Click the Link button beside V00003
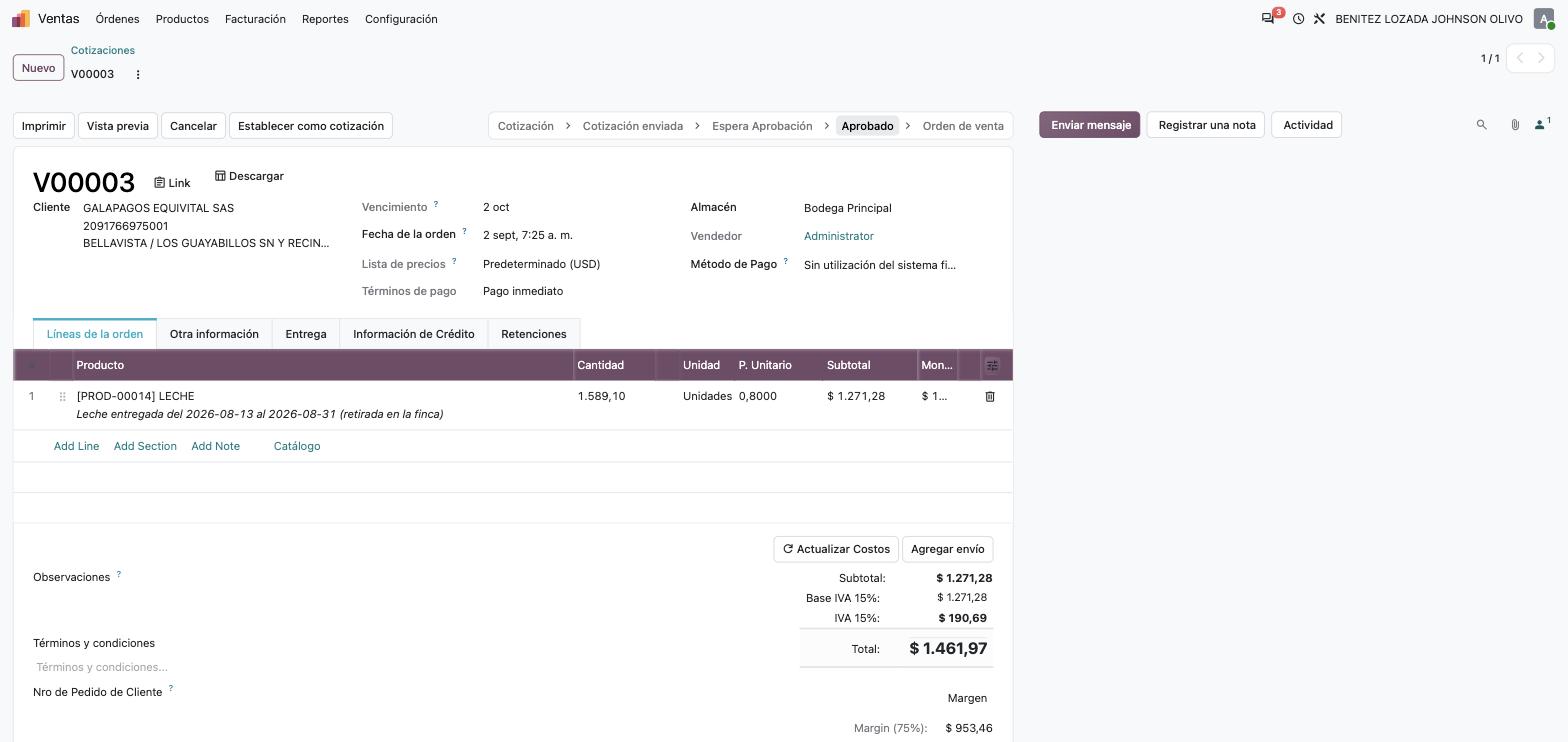Viewport: 1568px width, 742px height. pyautogui.click(x=172, y=183)
